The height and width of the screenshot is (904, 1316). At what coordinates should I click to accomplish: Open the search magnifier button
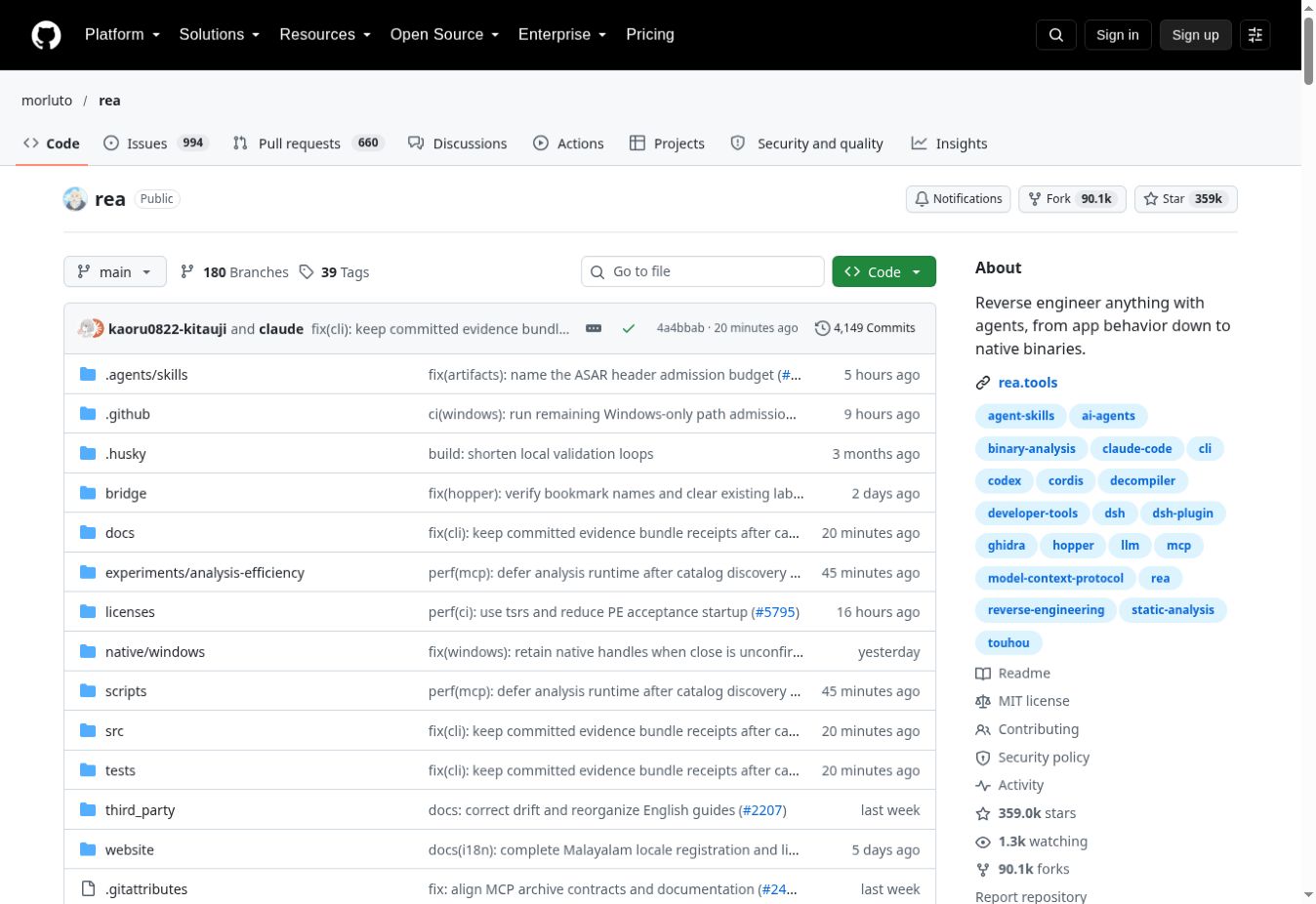pyautogui.click(x=1056, y=35)
